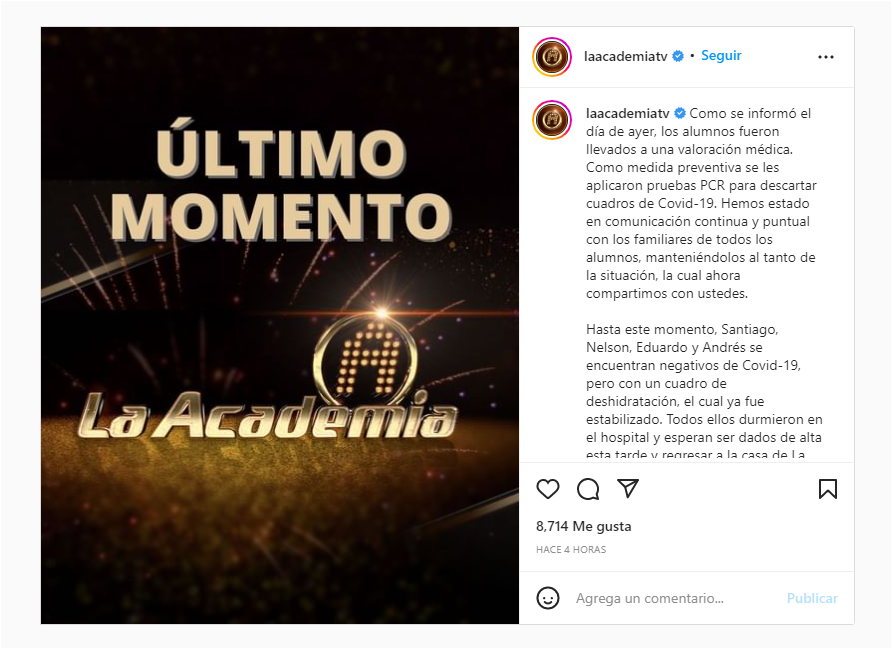This screenshot has width=892, height=649.
Task: Open laacademiatv username in the header
Action: (625, 56)
